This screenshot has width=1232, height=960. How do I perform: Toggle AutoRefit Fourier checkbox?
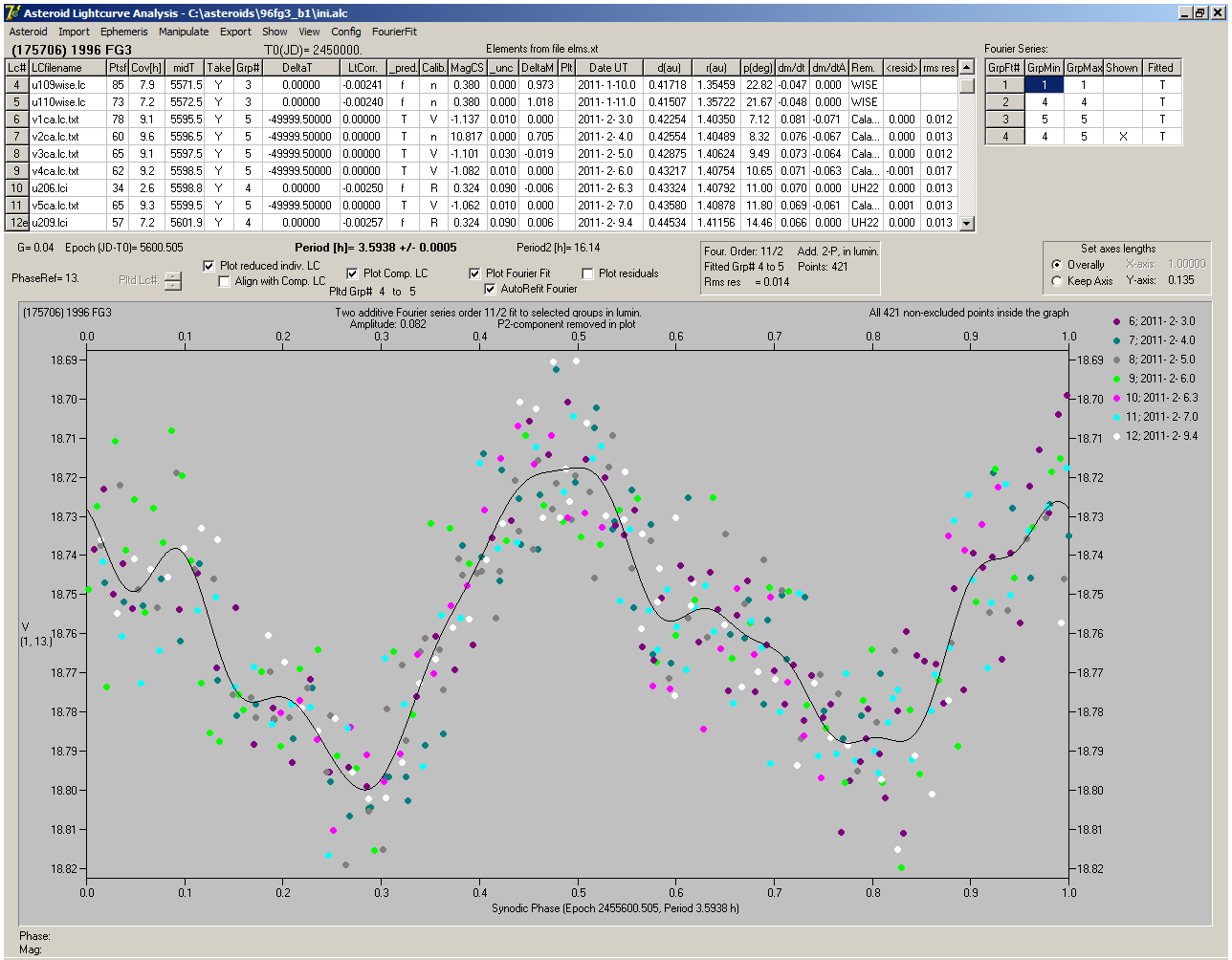[491, 289]
